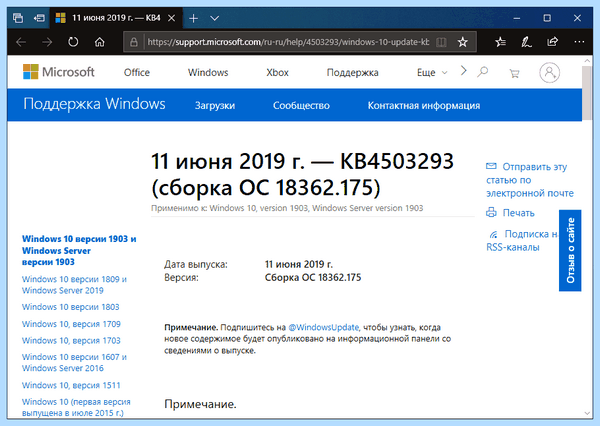Click the Microsoft logo
Screen dimensions: 600x426
[x=59, y=72]
